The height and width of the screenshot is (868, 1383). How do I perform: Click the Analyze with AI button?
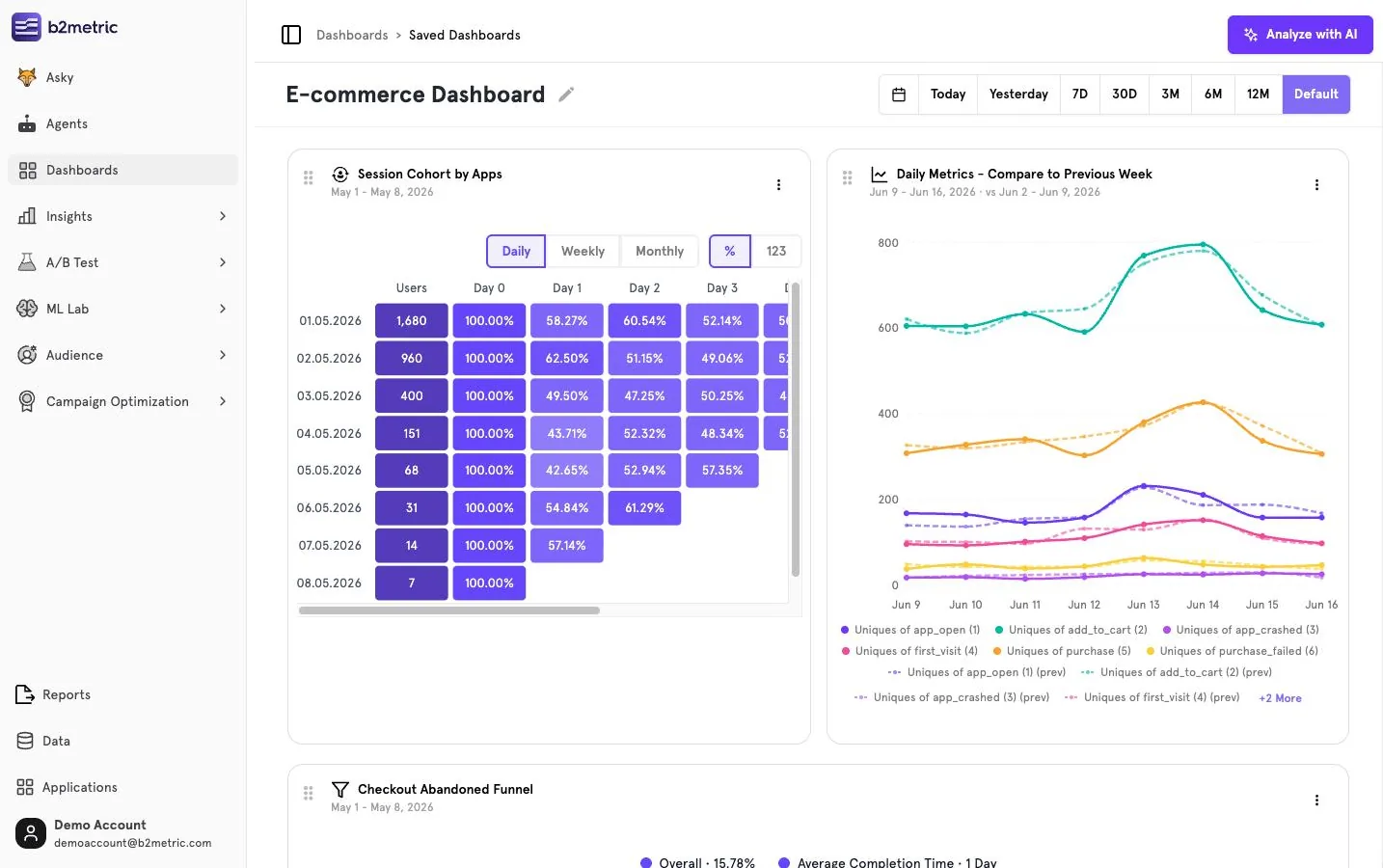point(1300,35)
